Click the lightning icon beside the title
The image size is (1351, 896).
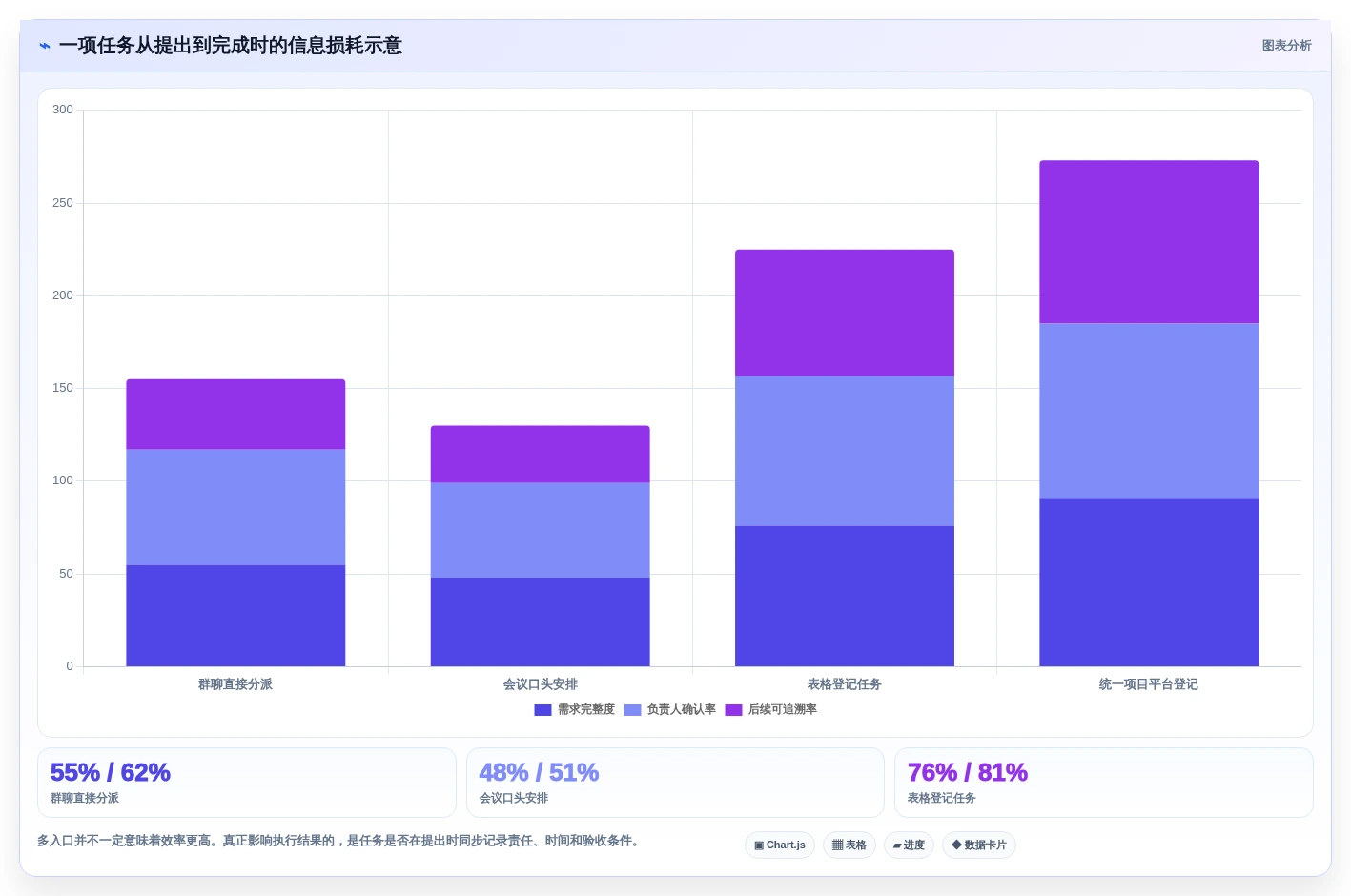(x=45, y=46)
